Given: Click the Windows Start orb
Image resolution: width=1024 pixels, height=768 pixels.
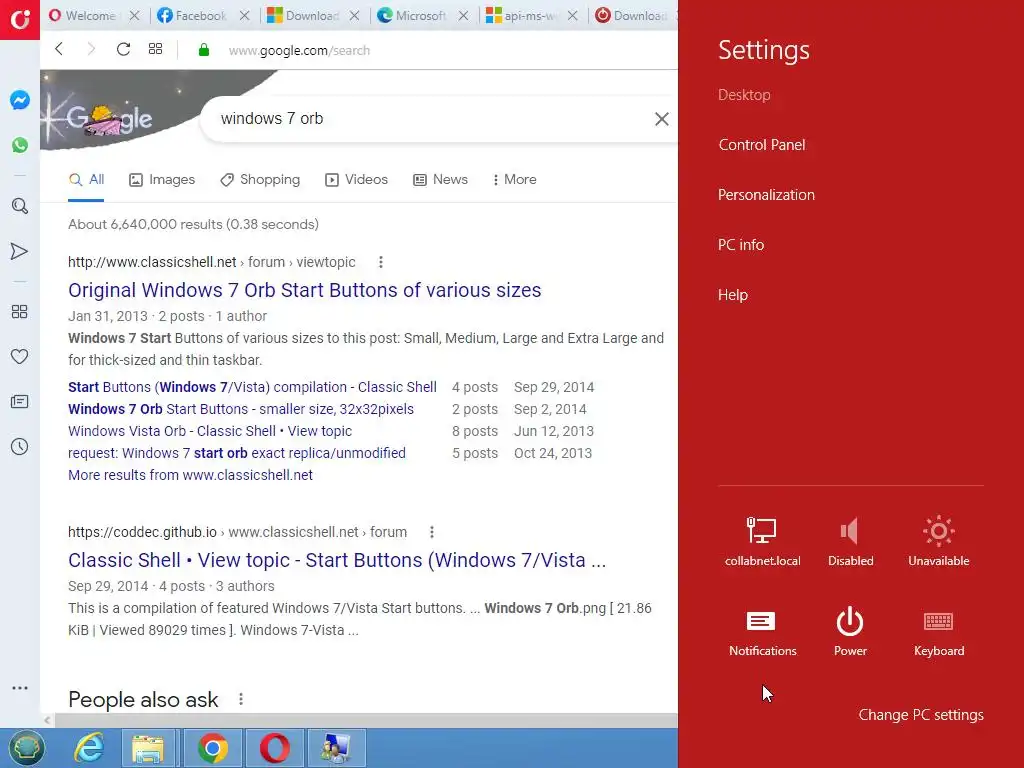Looking at the screenshot, I should pyautogui.click(x=26, y=748).
